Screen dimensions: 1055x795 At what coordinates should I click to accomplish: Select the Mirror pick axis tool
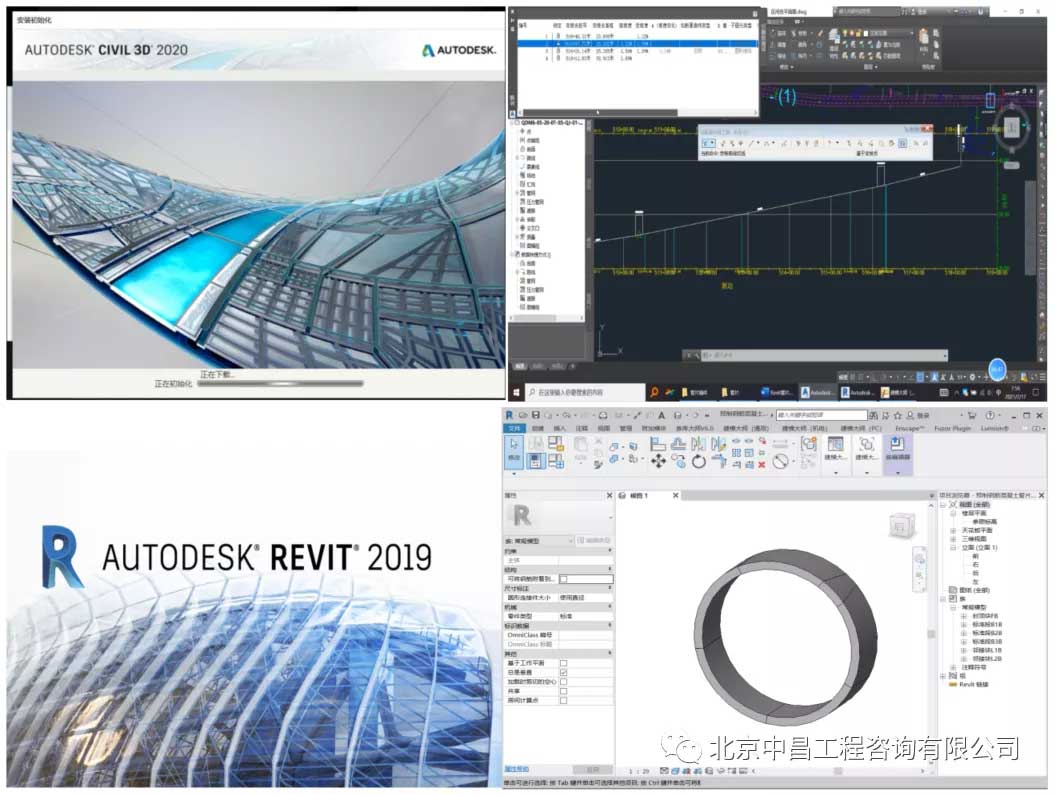698,444
